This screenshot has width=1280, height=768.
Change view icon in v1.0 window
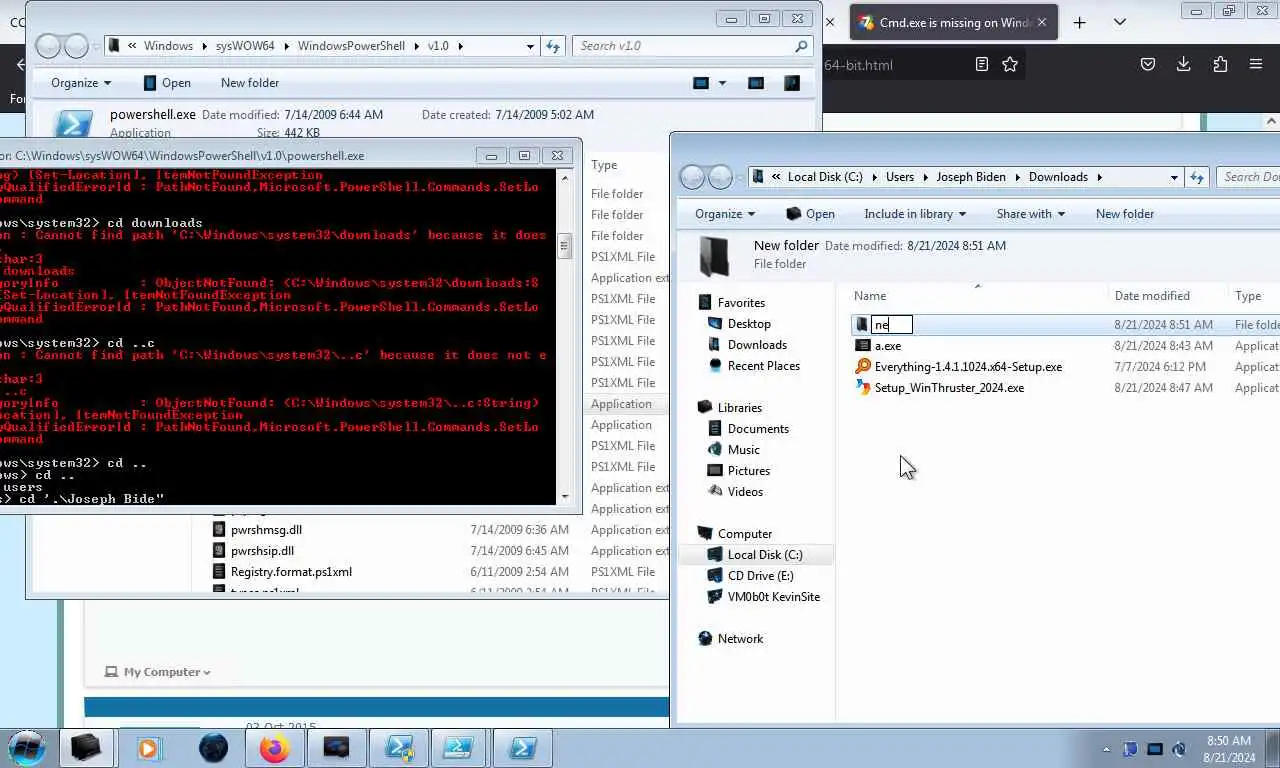click(x=700, y=83)
